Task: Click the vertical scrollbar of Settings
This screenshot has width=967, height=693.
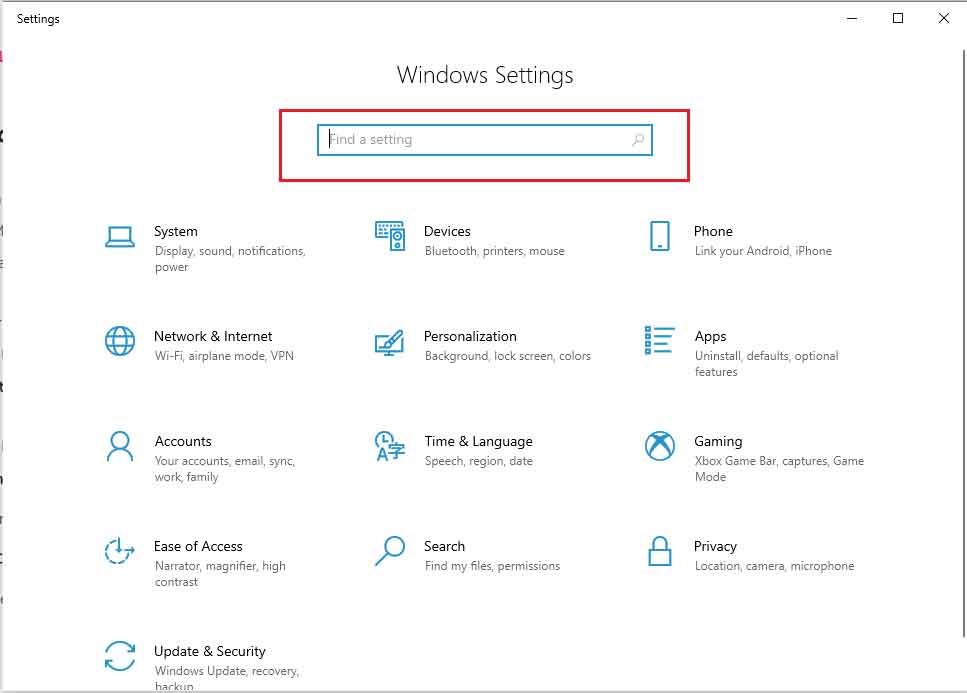Action: pos(963,345)
